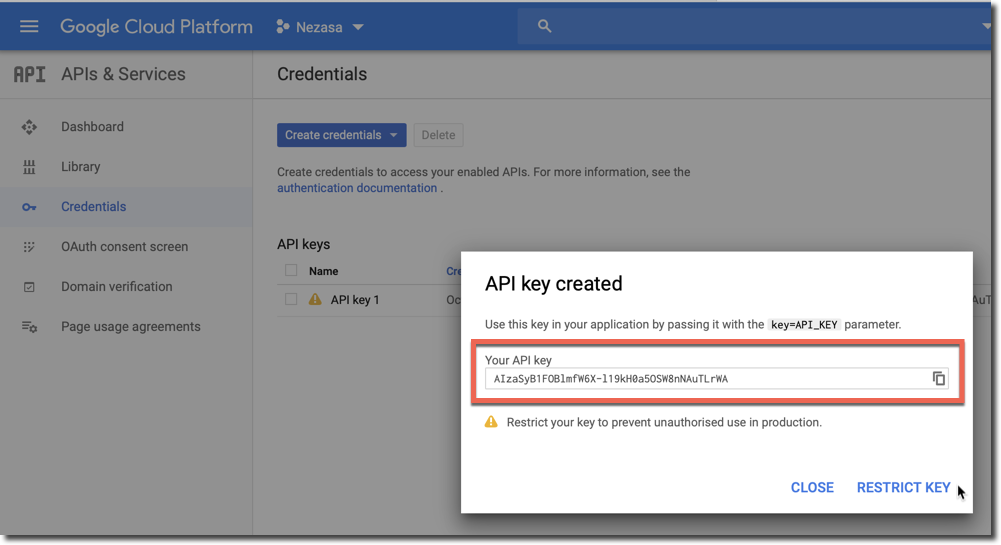Click the API logo beside APIs & Services
The height and width of the screenshot is (545, 1001).
tap(29, 75)
